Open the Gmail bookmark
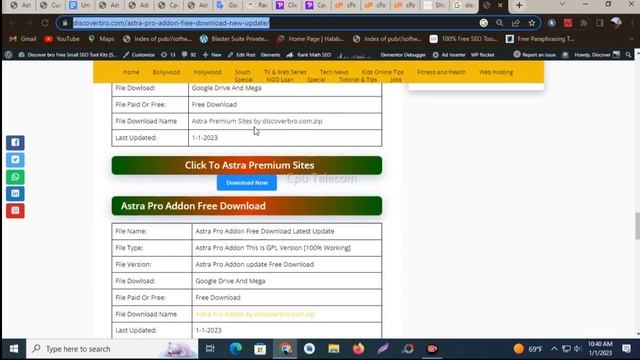Image resolution: width=640 pixels, height=360 pixels. pos(23,39)
